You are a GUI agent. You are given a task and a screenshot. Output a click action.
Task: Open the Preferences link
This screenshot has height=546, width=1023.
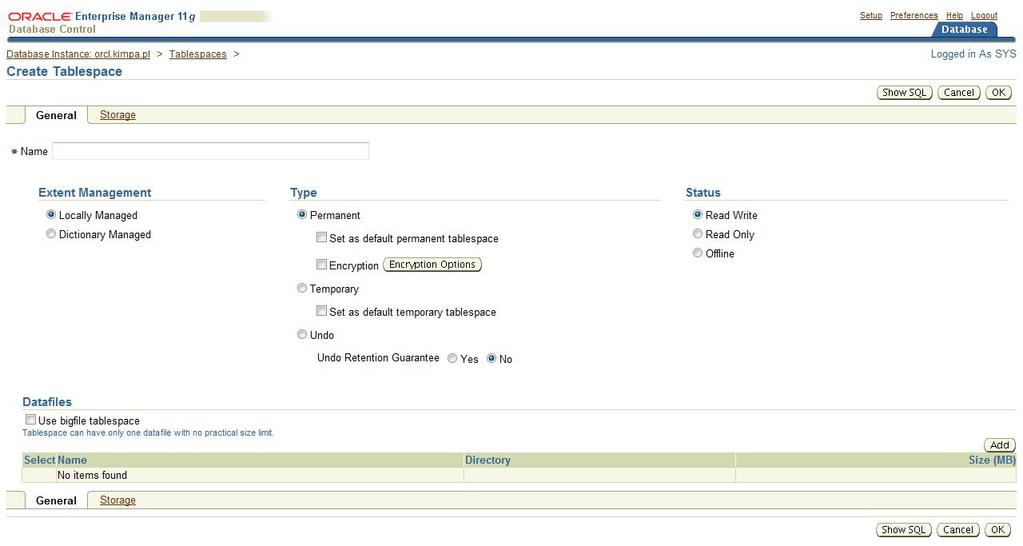tap(914, 16)
